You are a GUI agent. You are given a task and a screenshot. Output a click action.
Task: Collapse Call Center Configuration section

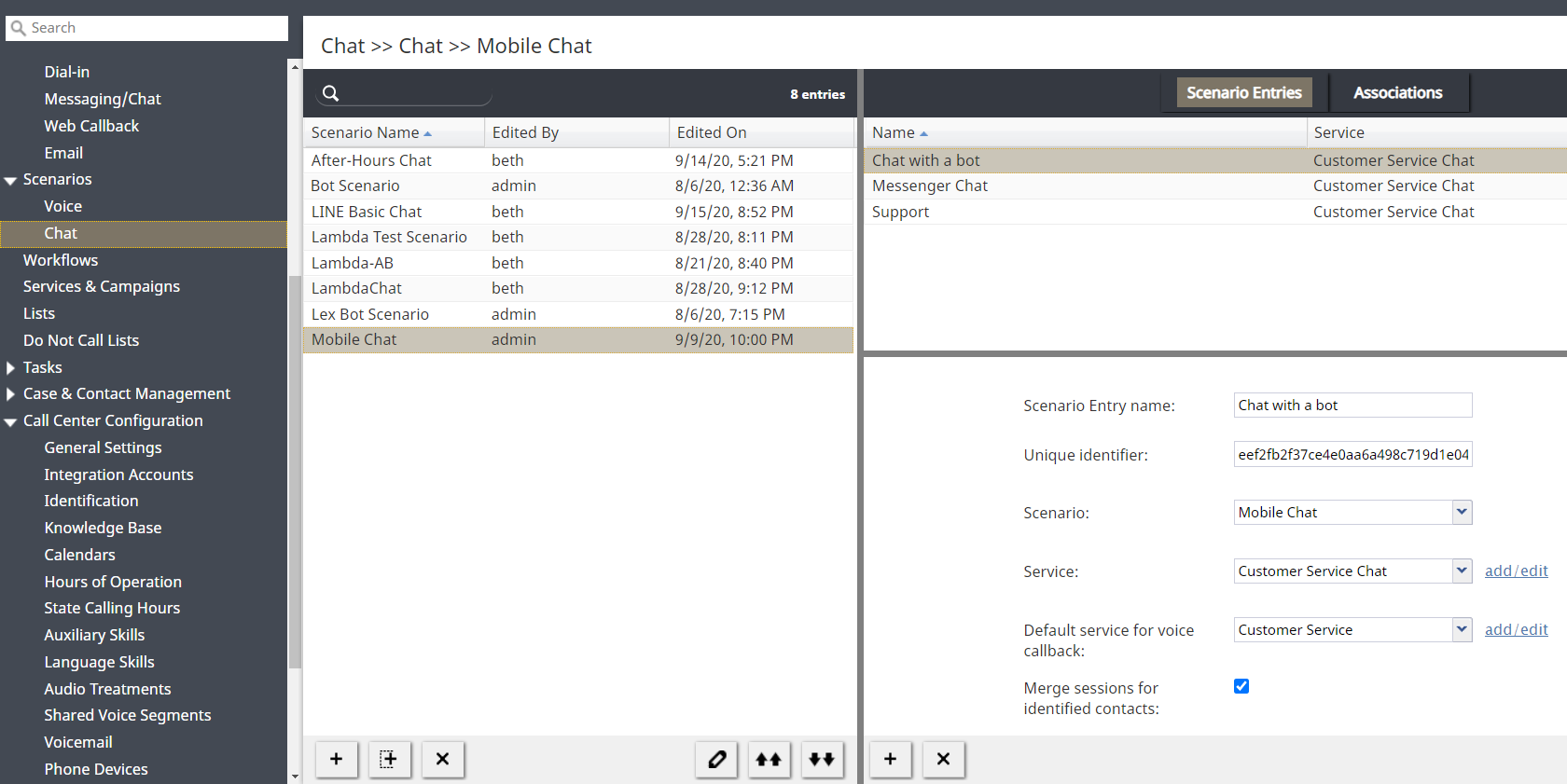(10, 422)
